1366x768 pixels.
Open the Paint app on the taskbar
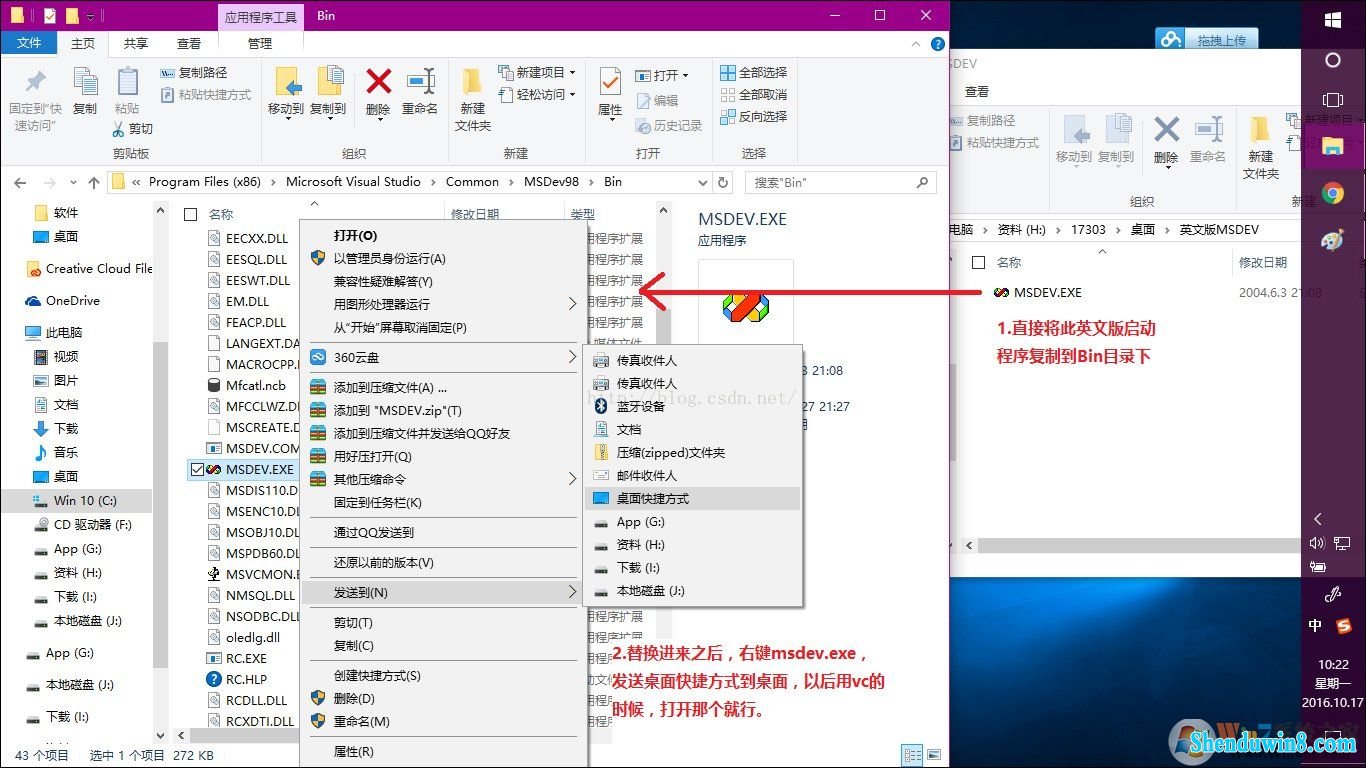(x=1332, y=241)
